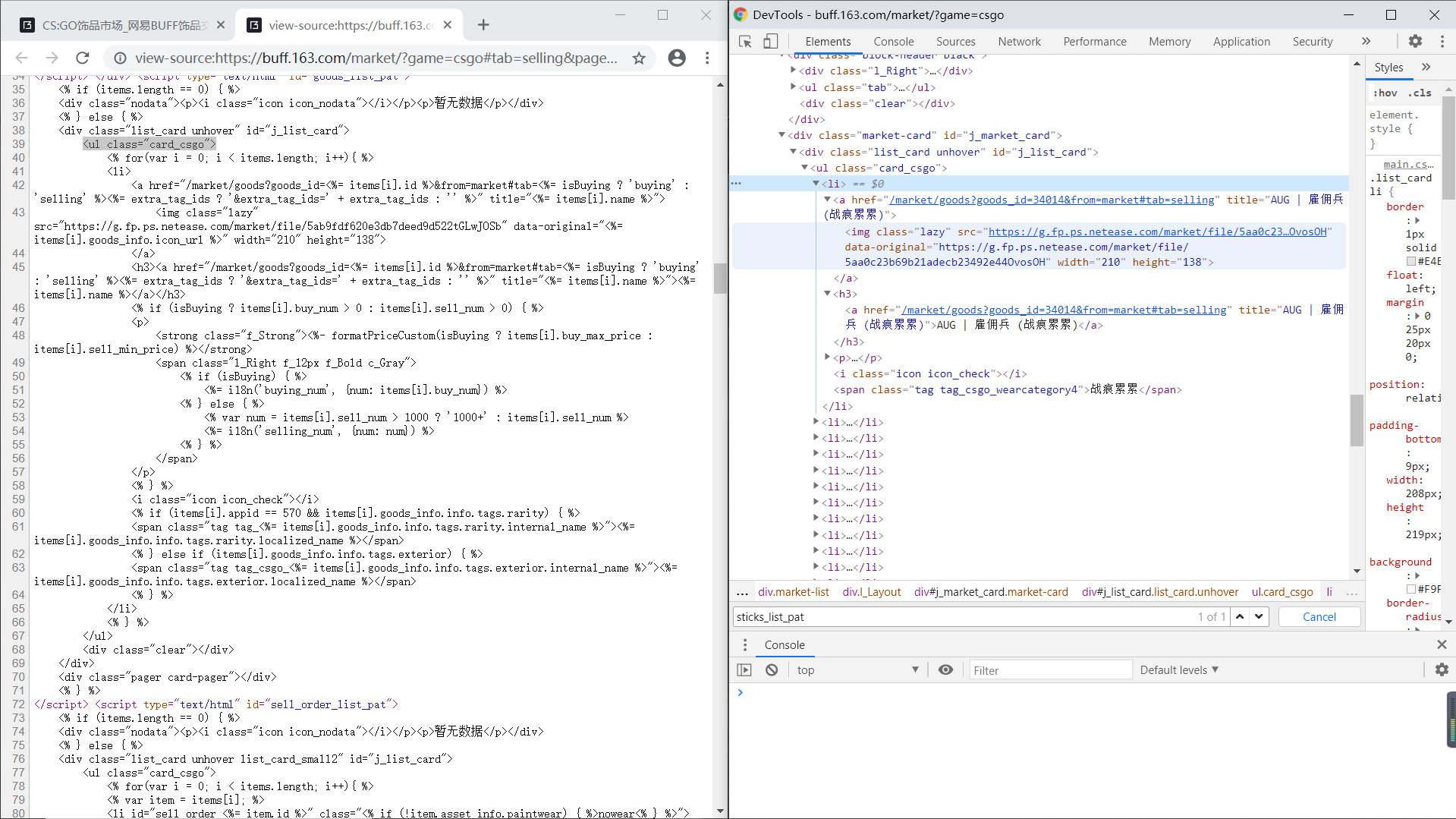
Task: Select the Elements tab
Action: click(x=828, y=42)
